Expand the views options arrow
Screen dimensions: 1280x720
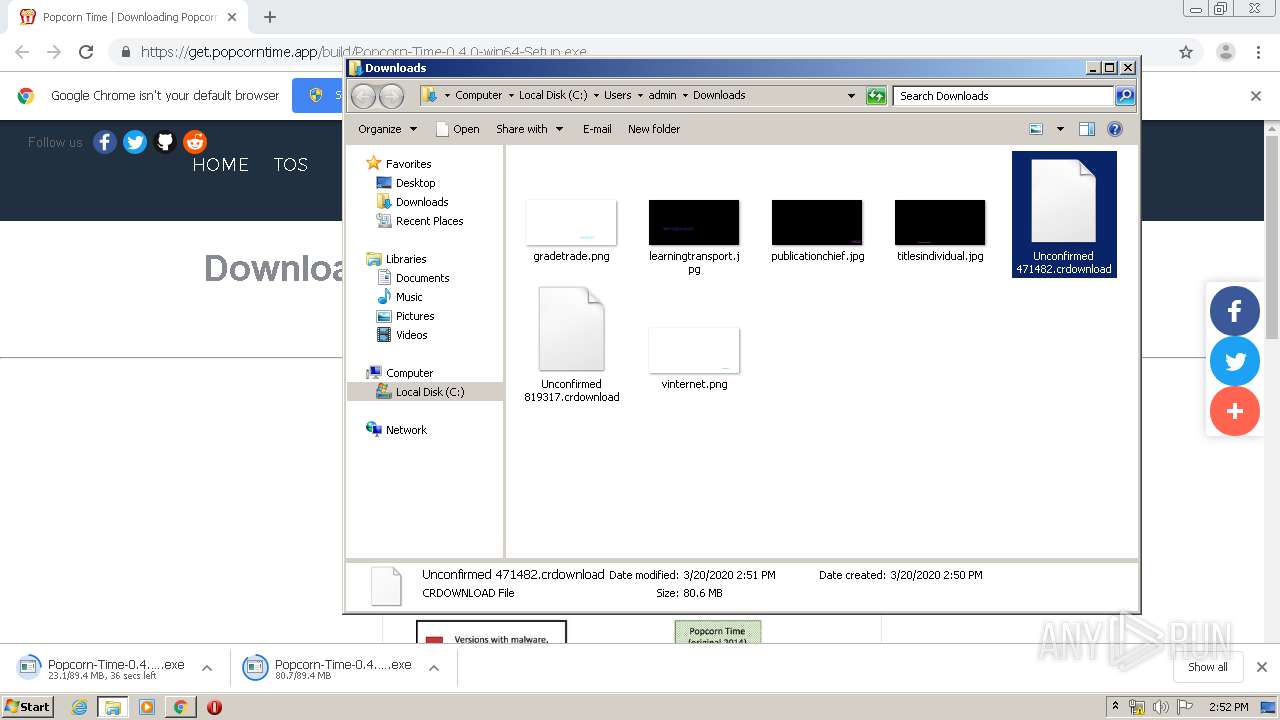[1060, 129]
